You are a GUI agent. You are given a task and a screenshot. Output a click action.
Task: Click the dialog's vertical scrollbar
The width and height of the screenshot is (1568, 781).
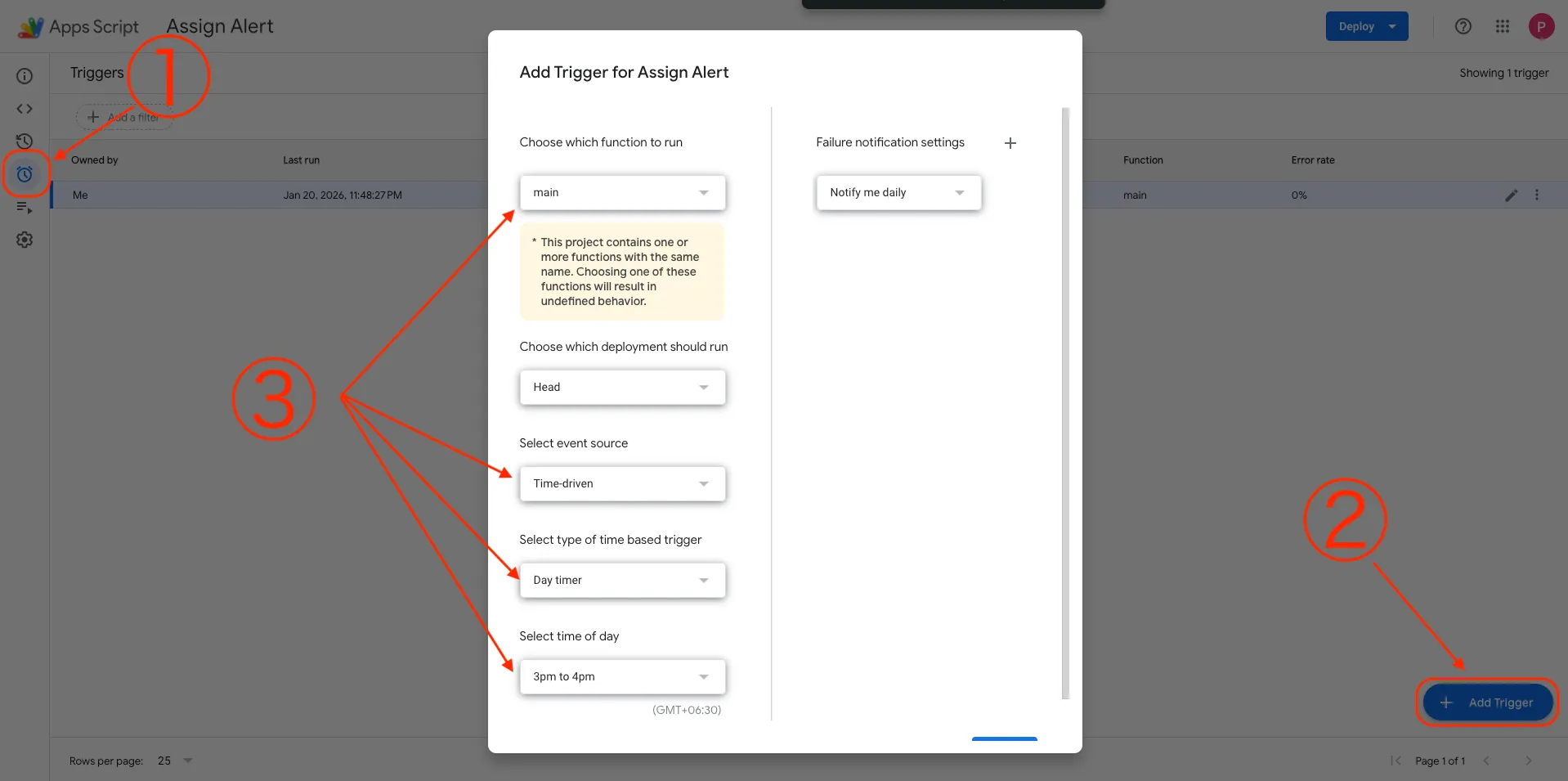tap(1064, 402)
